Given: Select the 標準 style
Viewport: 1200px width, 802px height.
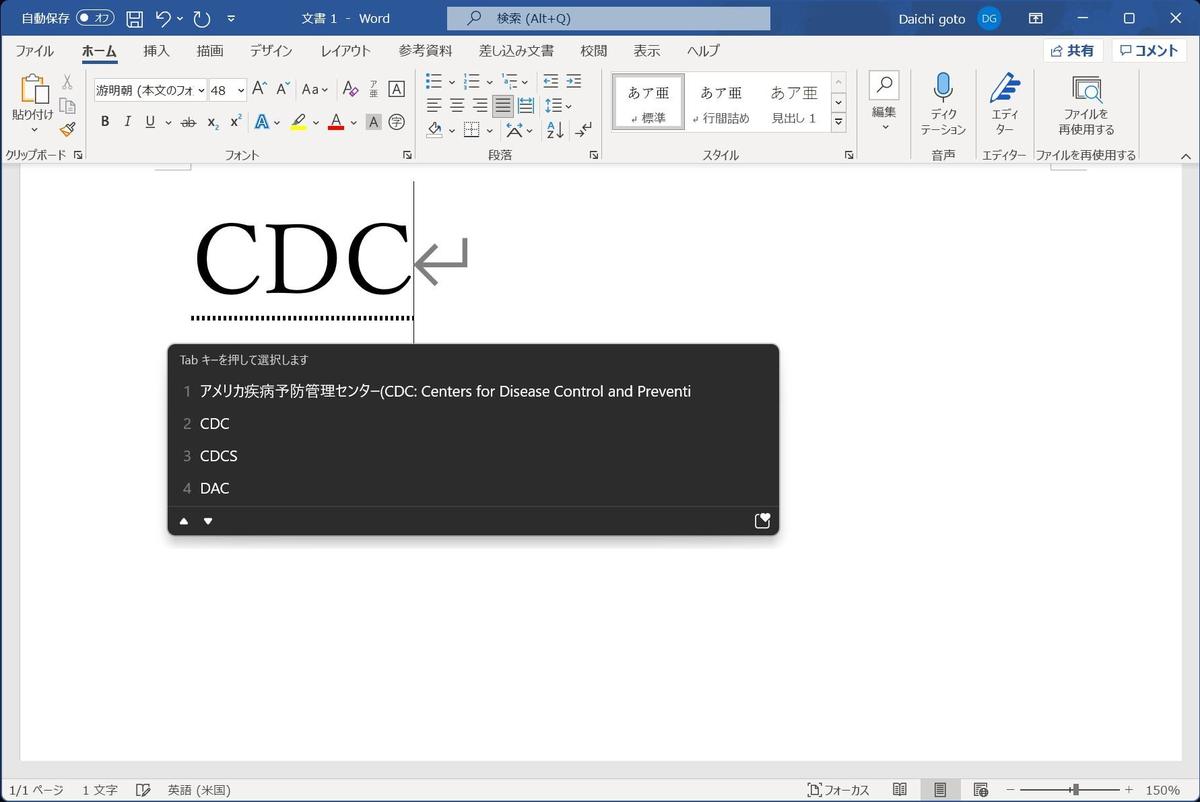Looking at the screenshot, I should click(x=648, y=103).
